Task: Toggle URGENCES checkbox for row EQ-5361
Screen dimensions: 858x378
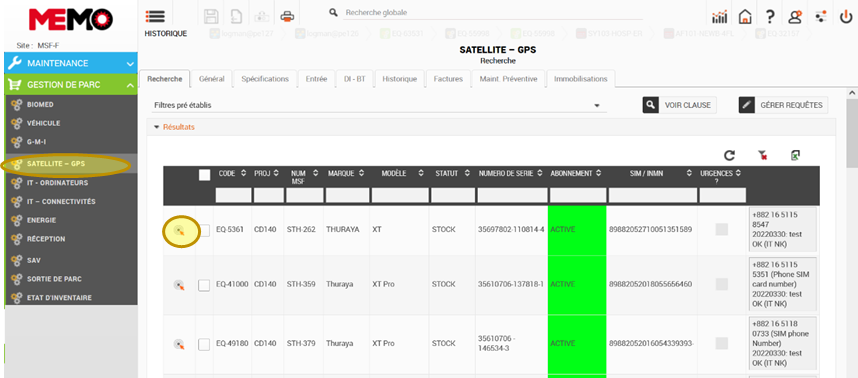Action: pyautogui.click(x=722, y=230)
